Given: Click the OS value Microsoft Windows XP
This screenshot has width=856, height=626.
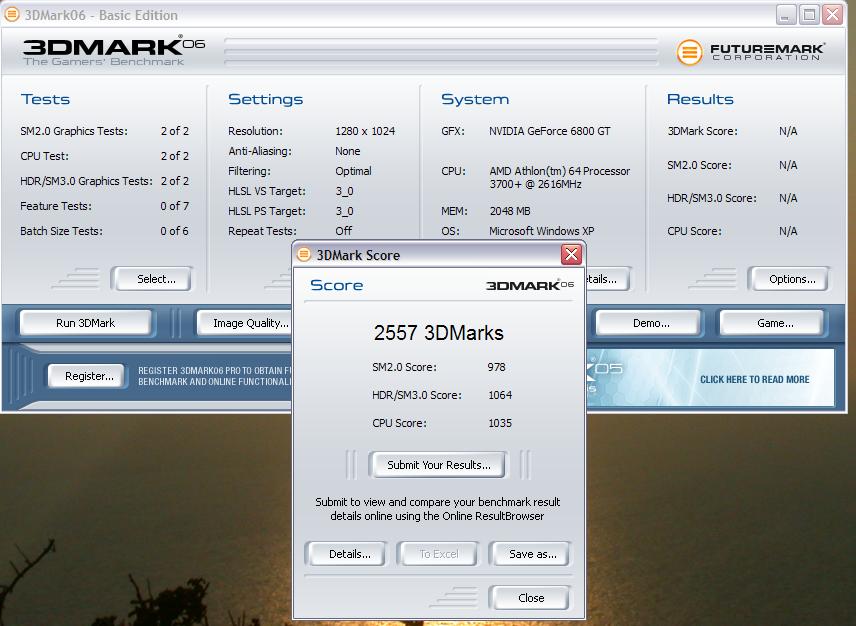Looking at the screenshot, I should click(x=542, y=231).
